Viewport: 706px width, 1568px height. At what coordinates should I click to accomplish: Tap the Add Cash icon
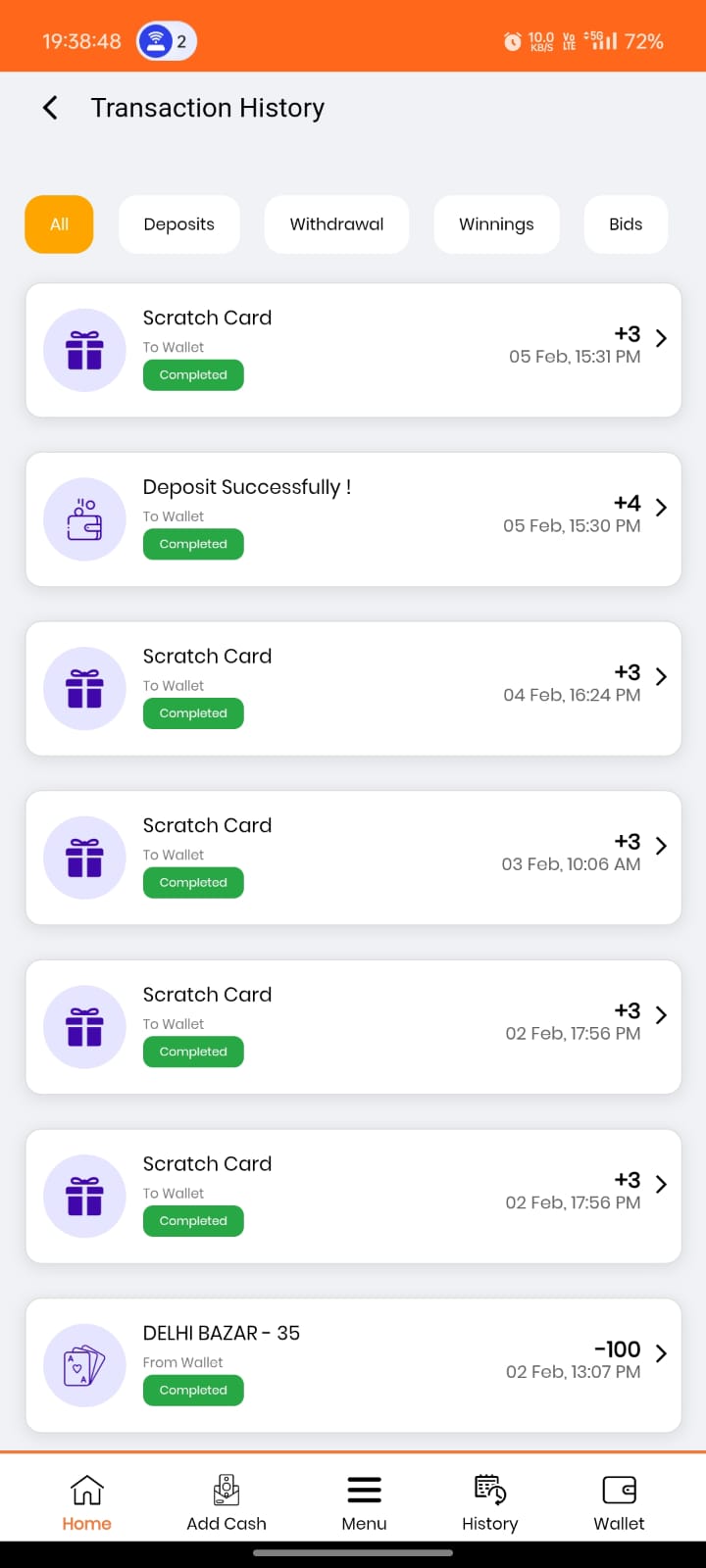click(227, 1492)
